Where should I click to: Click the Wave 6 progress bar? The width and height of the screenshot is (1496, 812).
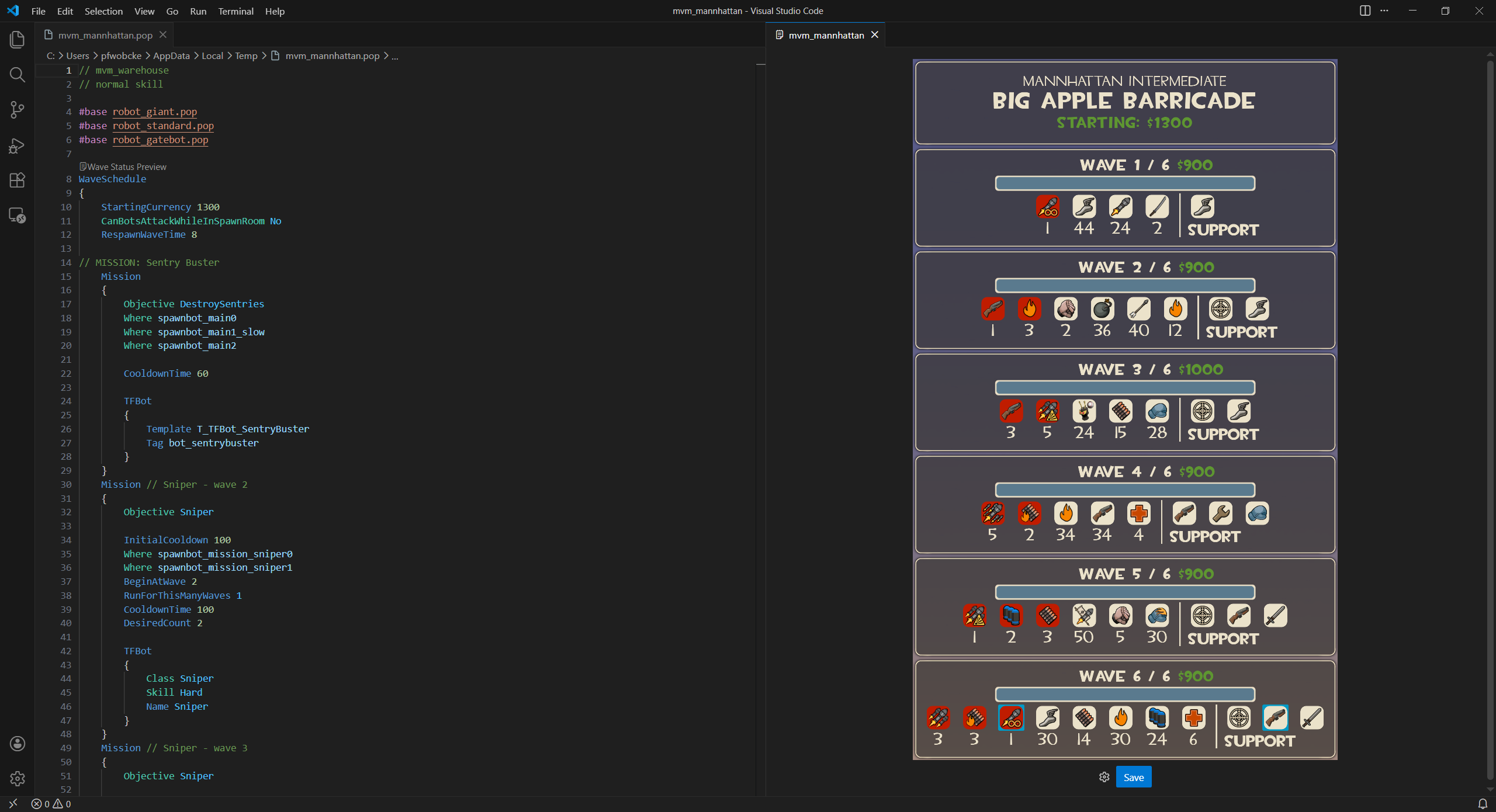click(1125, 695)
